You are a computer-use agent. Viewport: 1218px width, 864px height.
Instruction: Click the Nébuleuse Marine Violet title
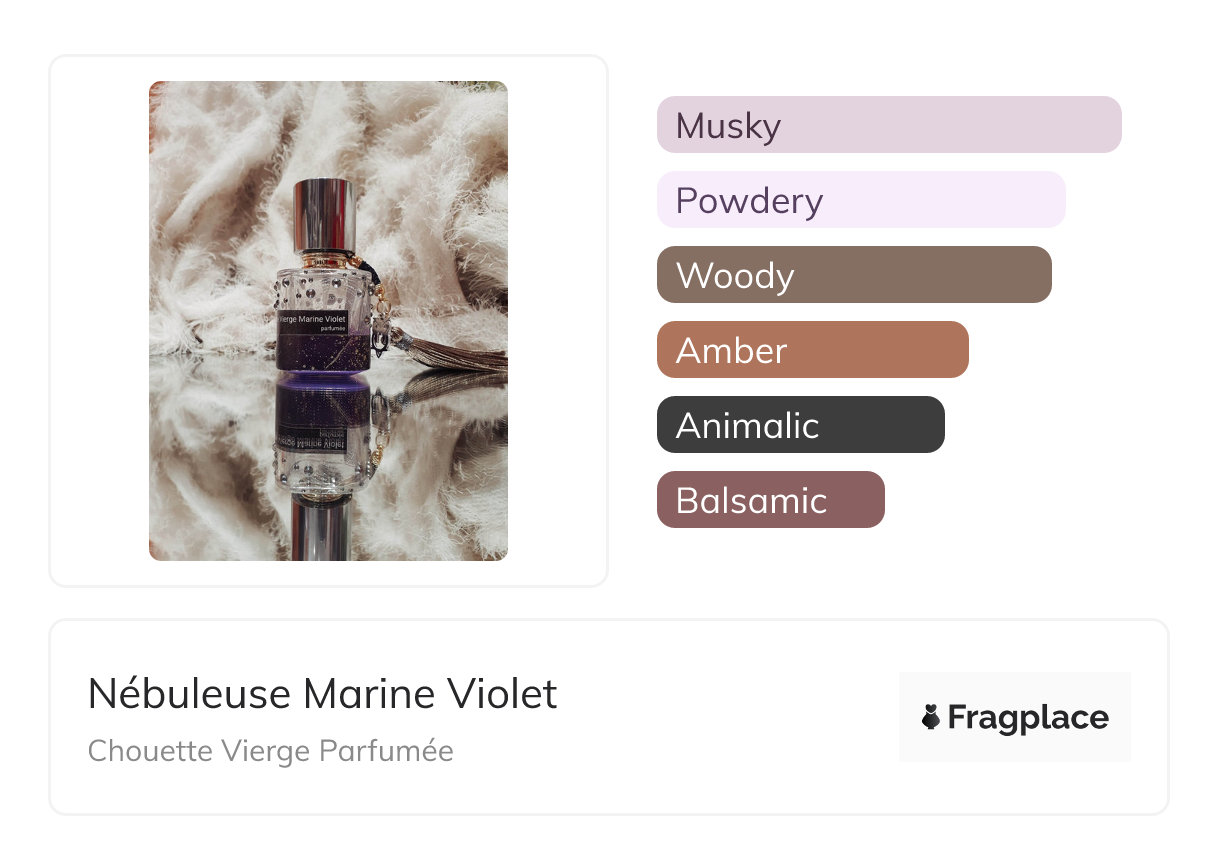click(x=322, y=694)
